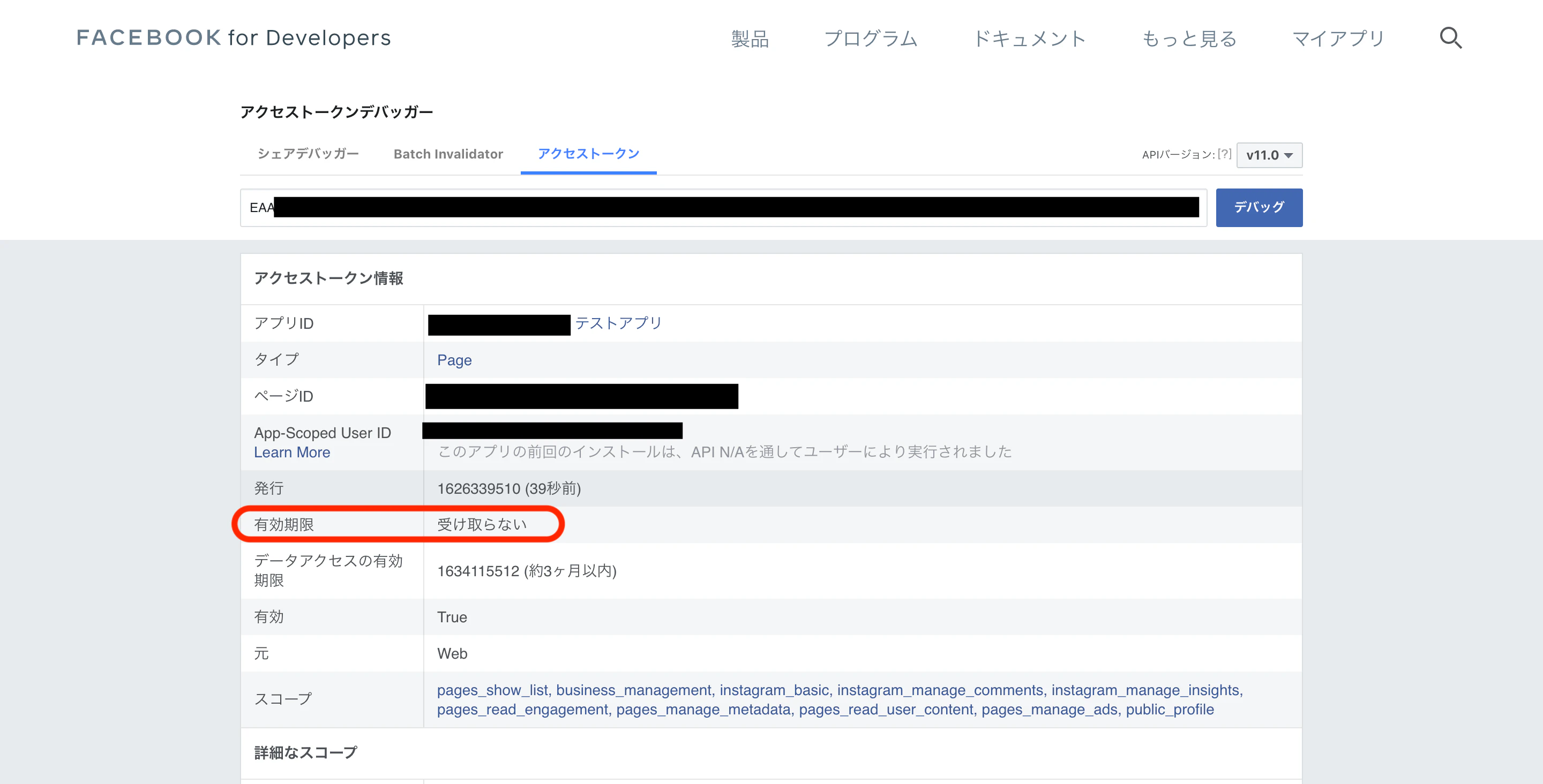Open the テストアプリ app link
This screenshot has height=784, width=1543.
(618, 323)
